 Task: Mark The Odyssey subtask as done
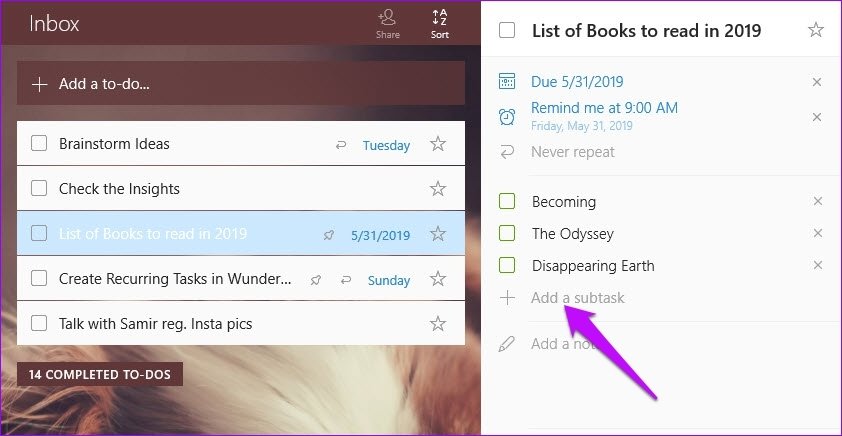[x=507, y=233]
